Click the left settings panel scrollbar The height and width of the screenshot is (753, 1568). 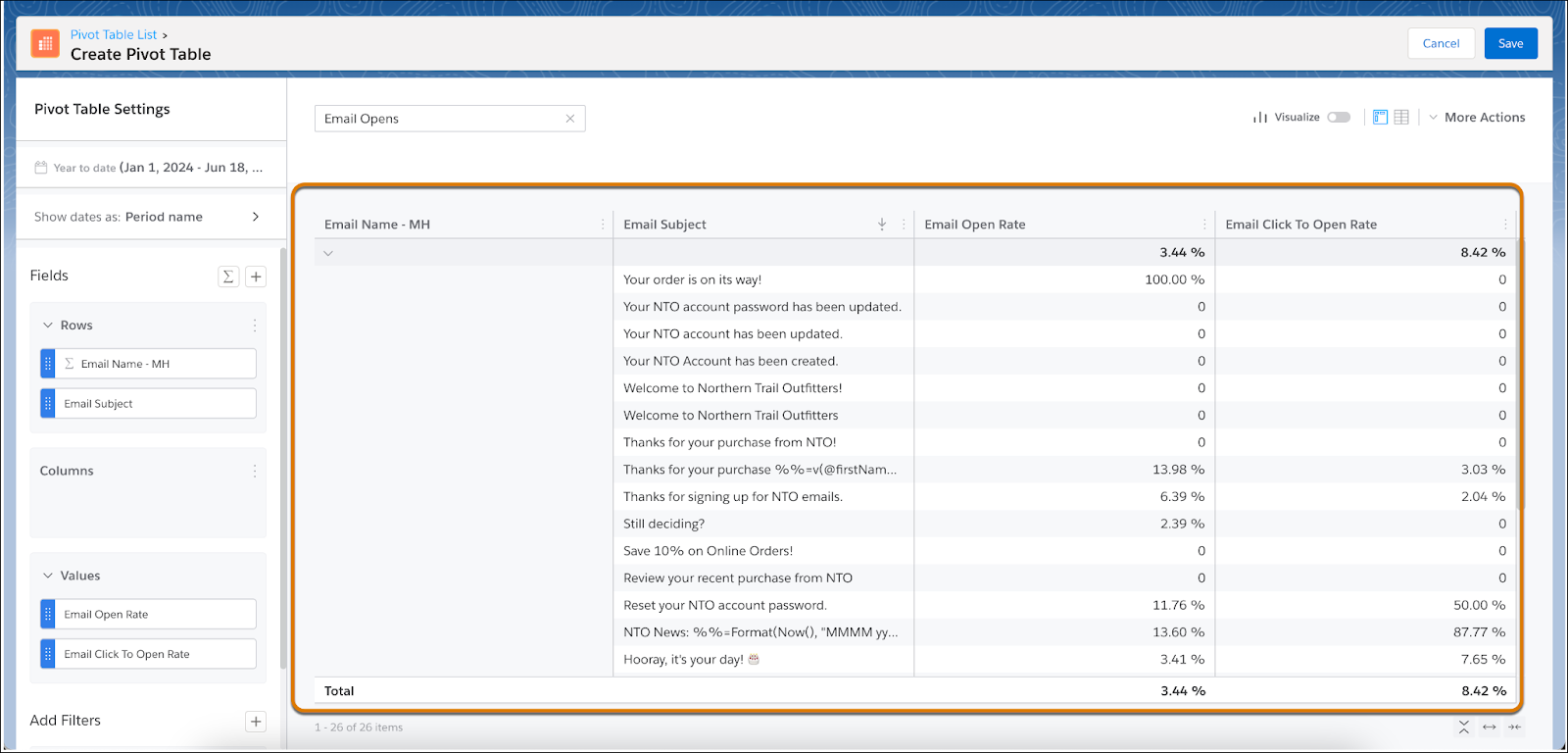tap(283, 461)
